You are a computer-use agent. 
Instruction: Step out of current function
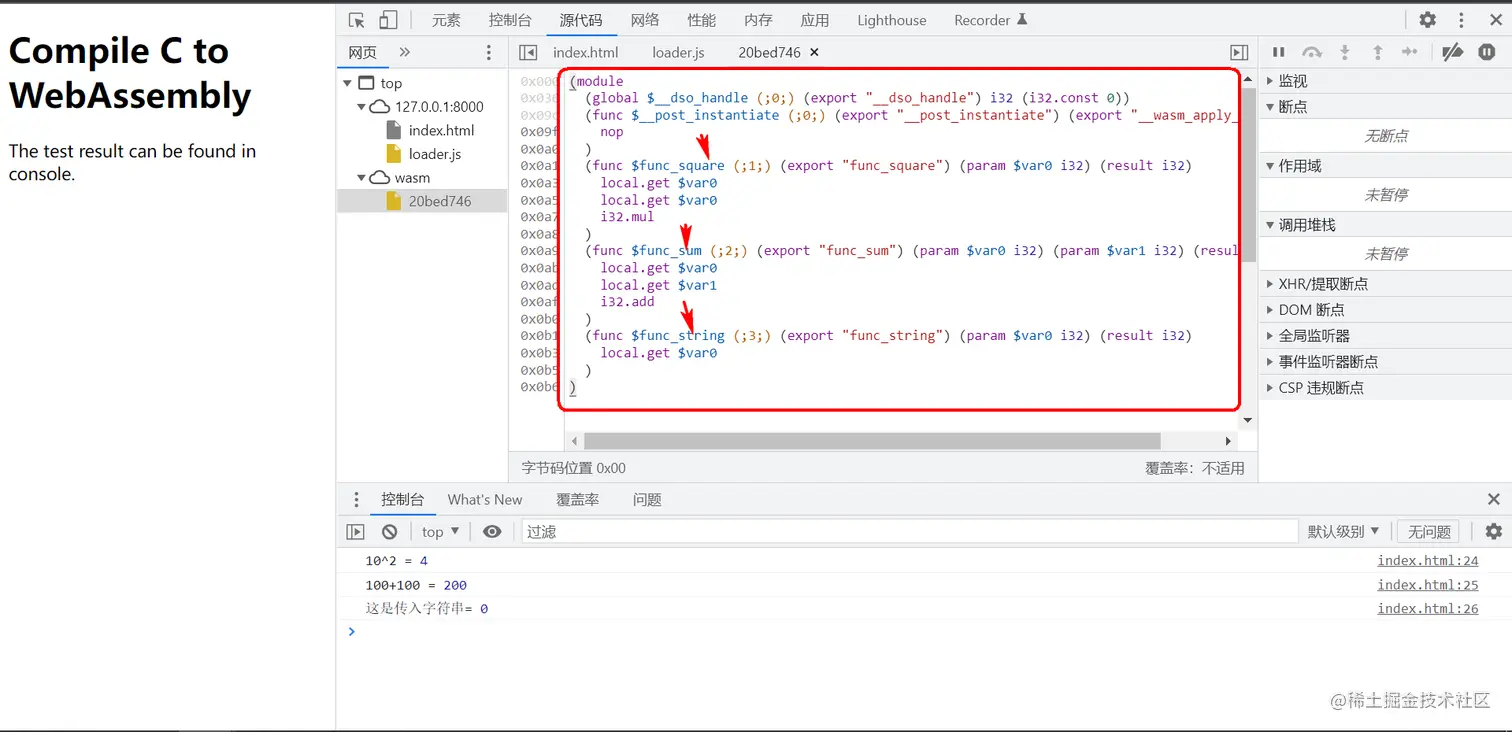(1377, 53)
